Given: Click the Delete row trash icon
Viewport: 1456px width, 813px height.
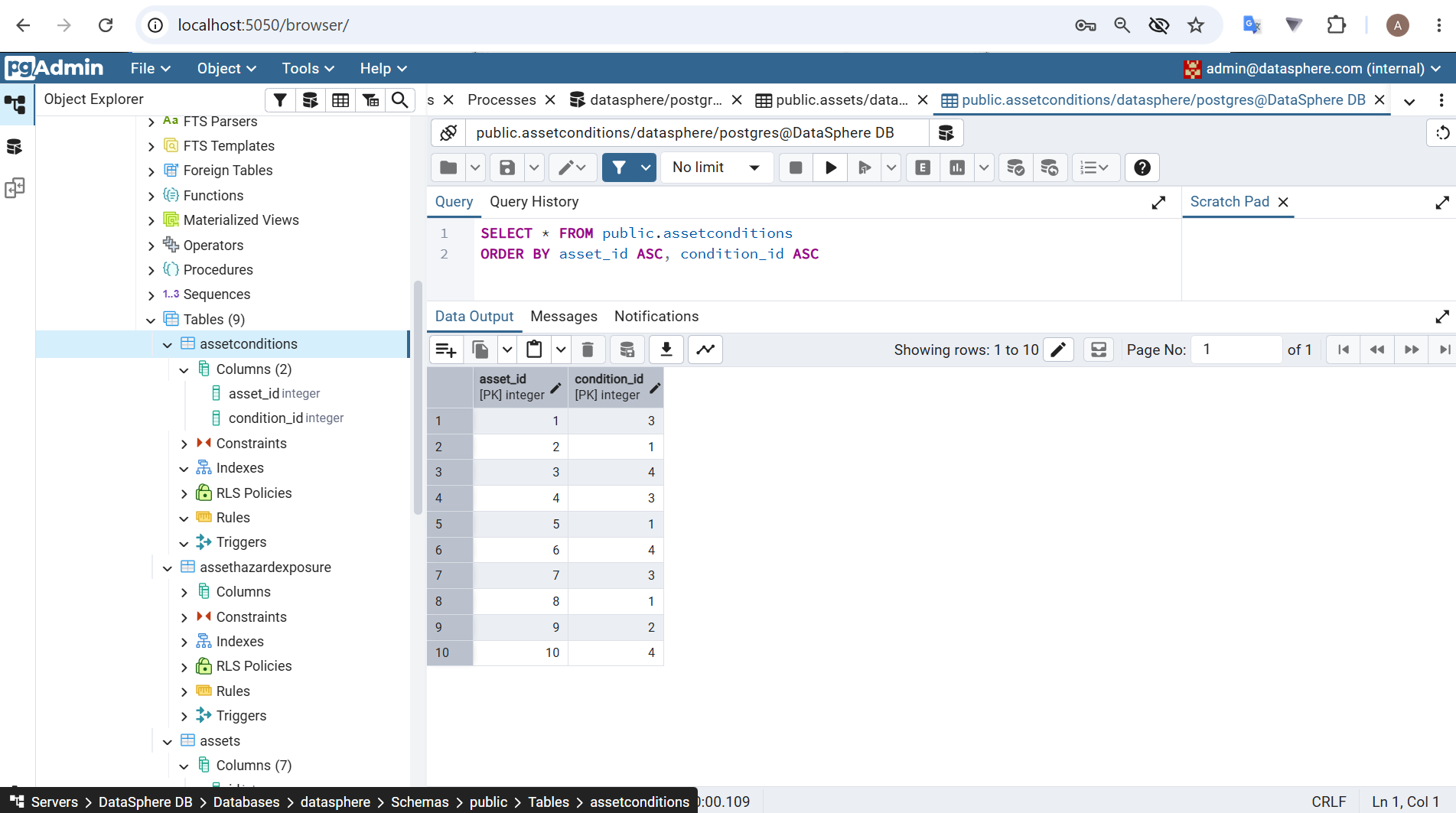Looking at the screenshot, I should tap(588, 350).
